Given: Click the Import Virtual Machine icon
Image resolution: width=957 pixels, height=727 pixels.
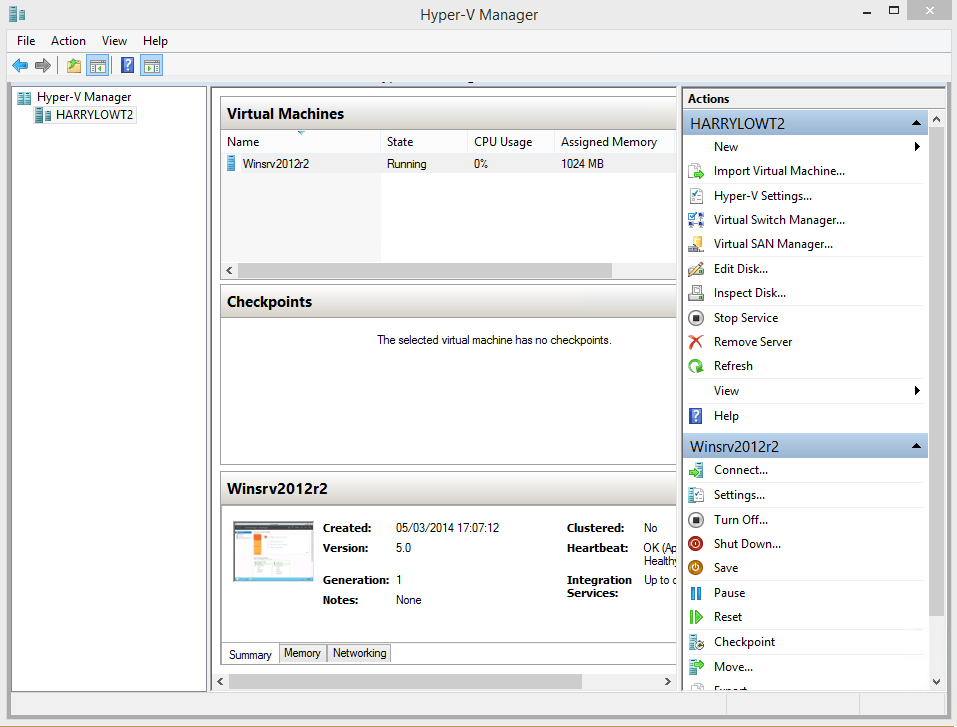Looking at the screenshot, I should coord(696,172).
